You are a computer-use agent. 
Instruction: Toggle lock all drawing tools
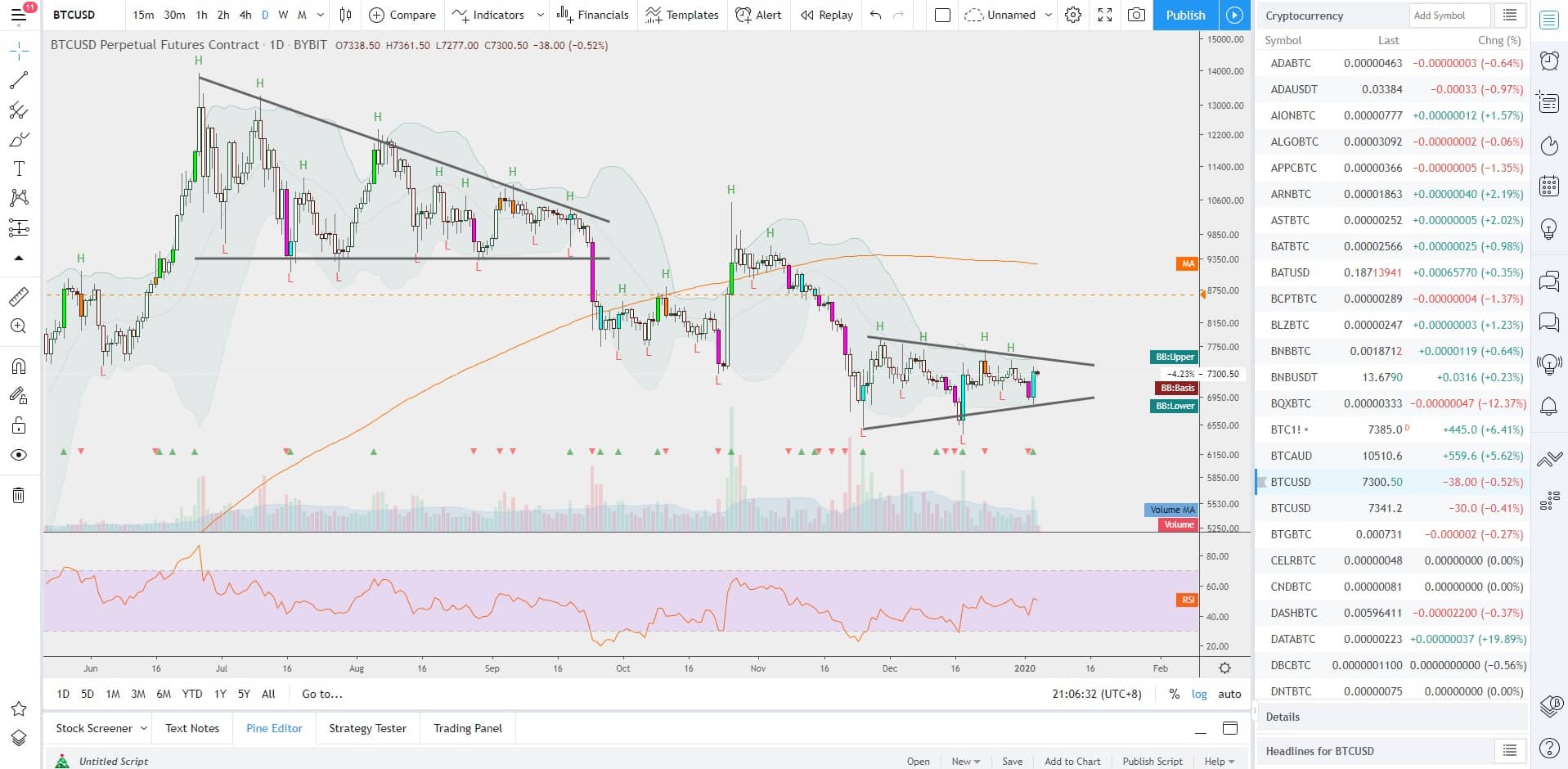tap(19, 425)
